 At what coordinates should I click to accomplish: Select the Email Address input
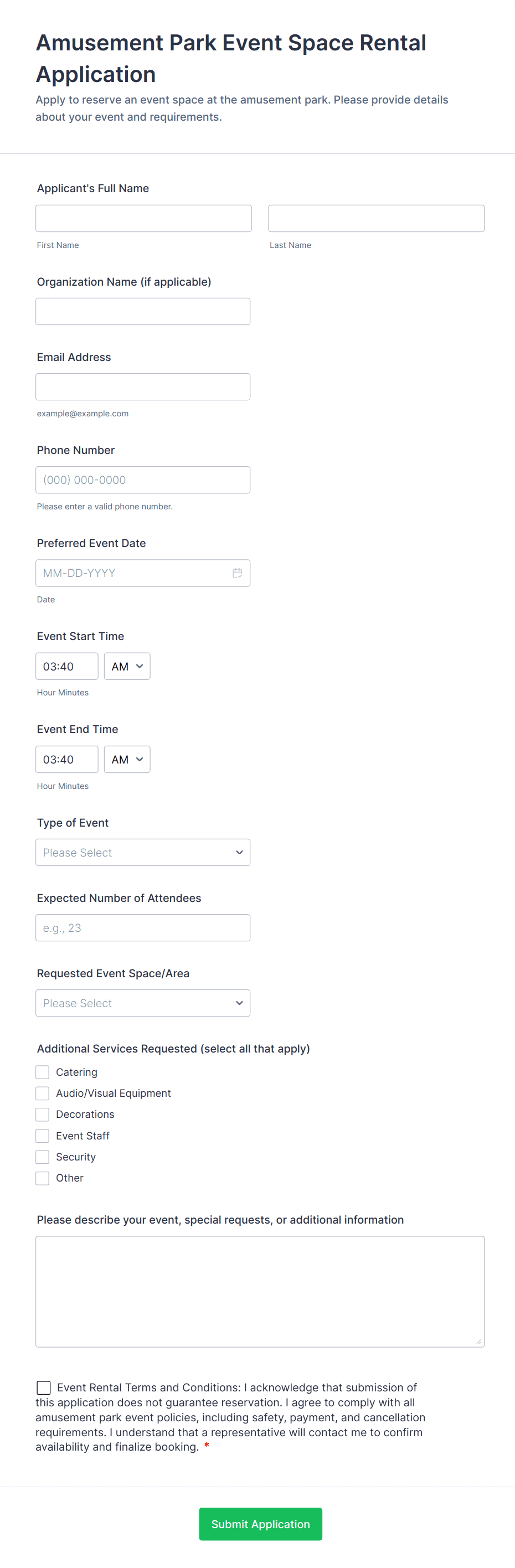pos(142,386)
